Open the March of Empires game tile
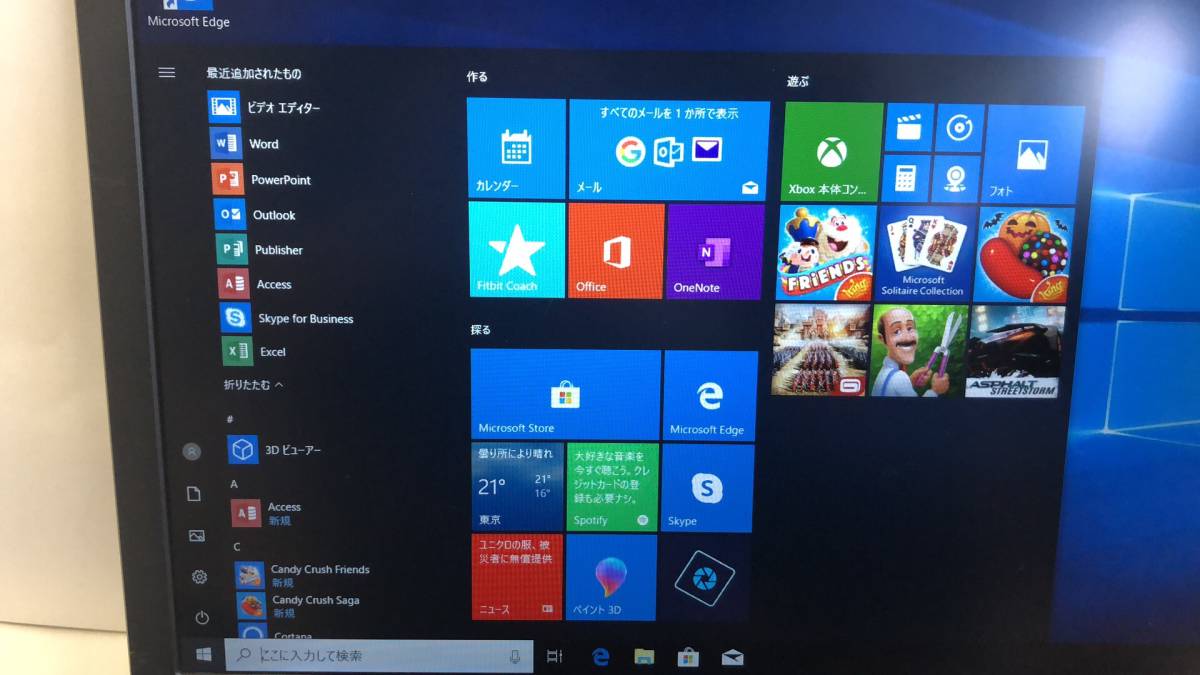 821,349
